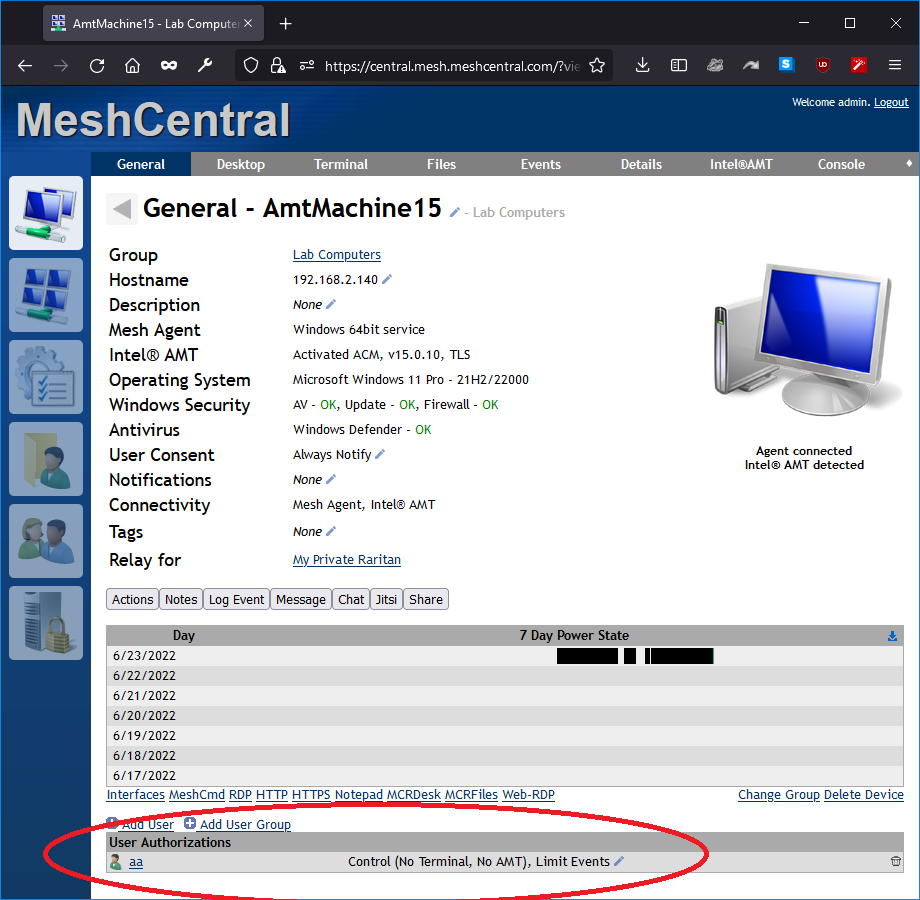
Task: Click the Share button
Action: (425, 599)
